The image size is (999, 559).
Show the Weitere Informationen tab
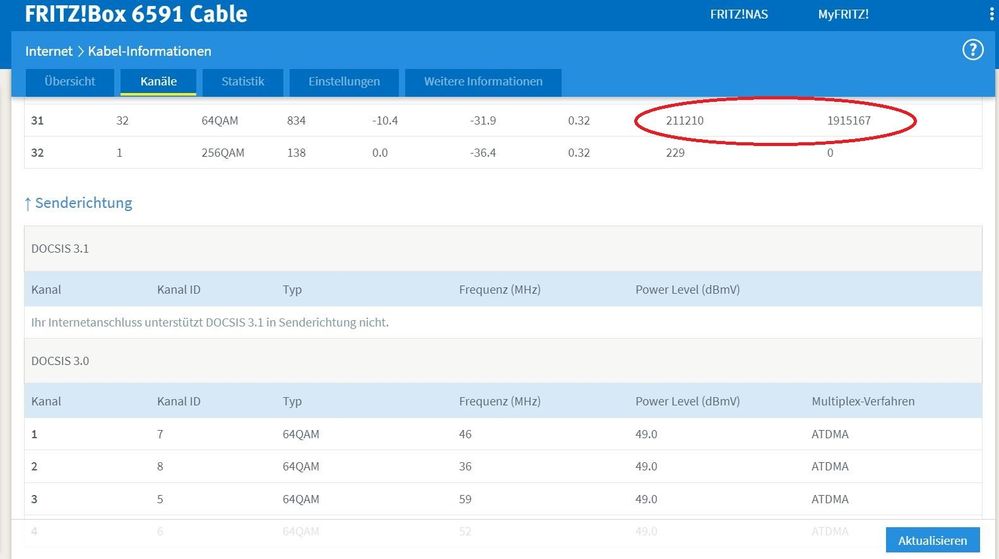click(x=483, y=82)
